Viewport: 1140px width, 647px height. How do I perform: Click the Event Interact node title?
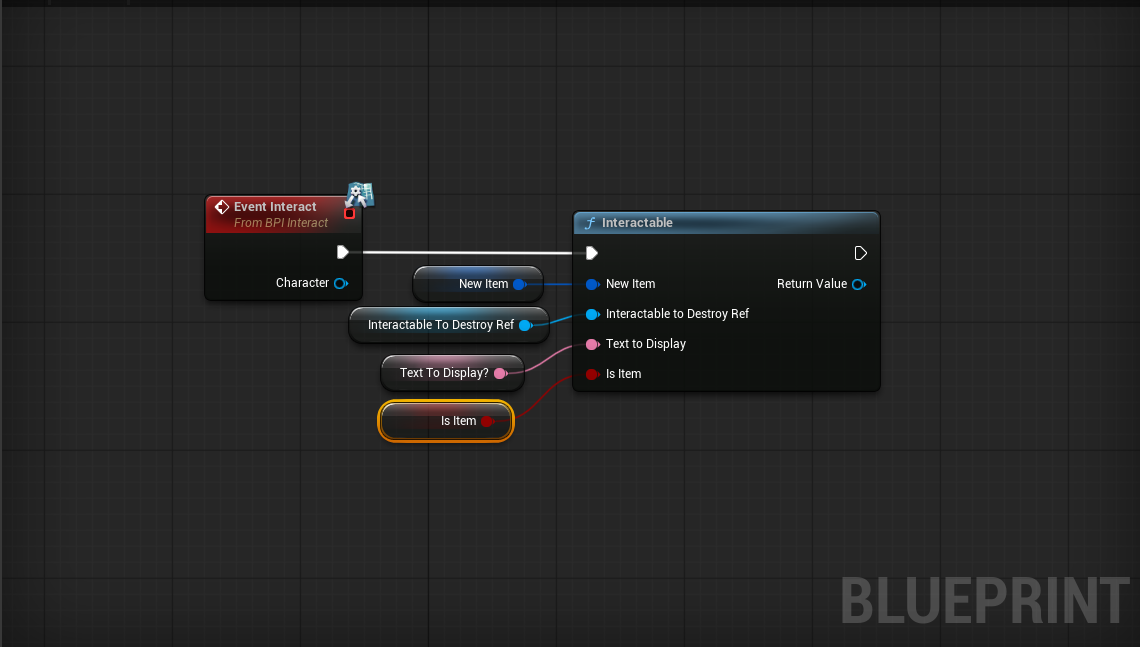pos(275,207)
